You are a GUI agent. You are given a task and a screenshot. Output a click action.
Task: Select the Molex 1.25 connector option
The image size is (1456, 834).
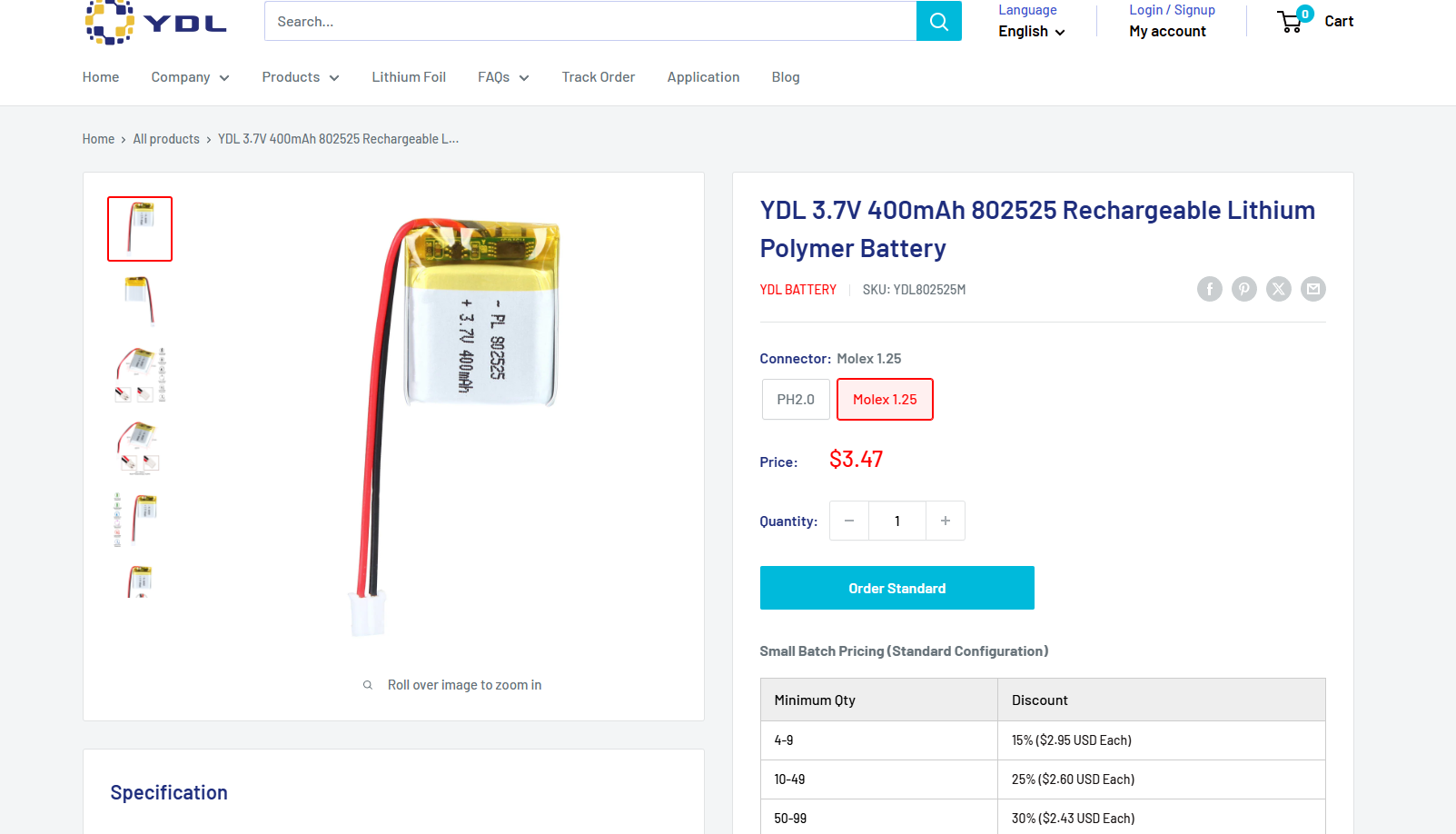[885, 400]
